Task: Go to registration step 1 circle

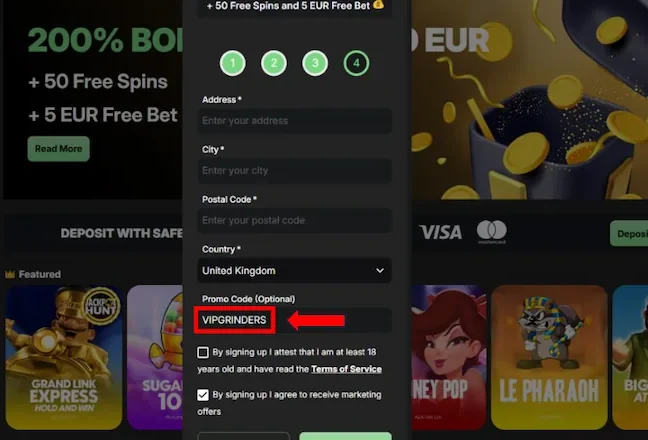Action: pos(232,63)
